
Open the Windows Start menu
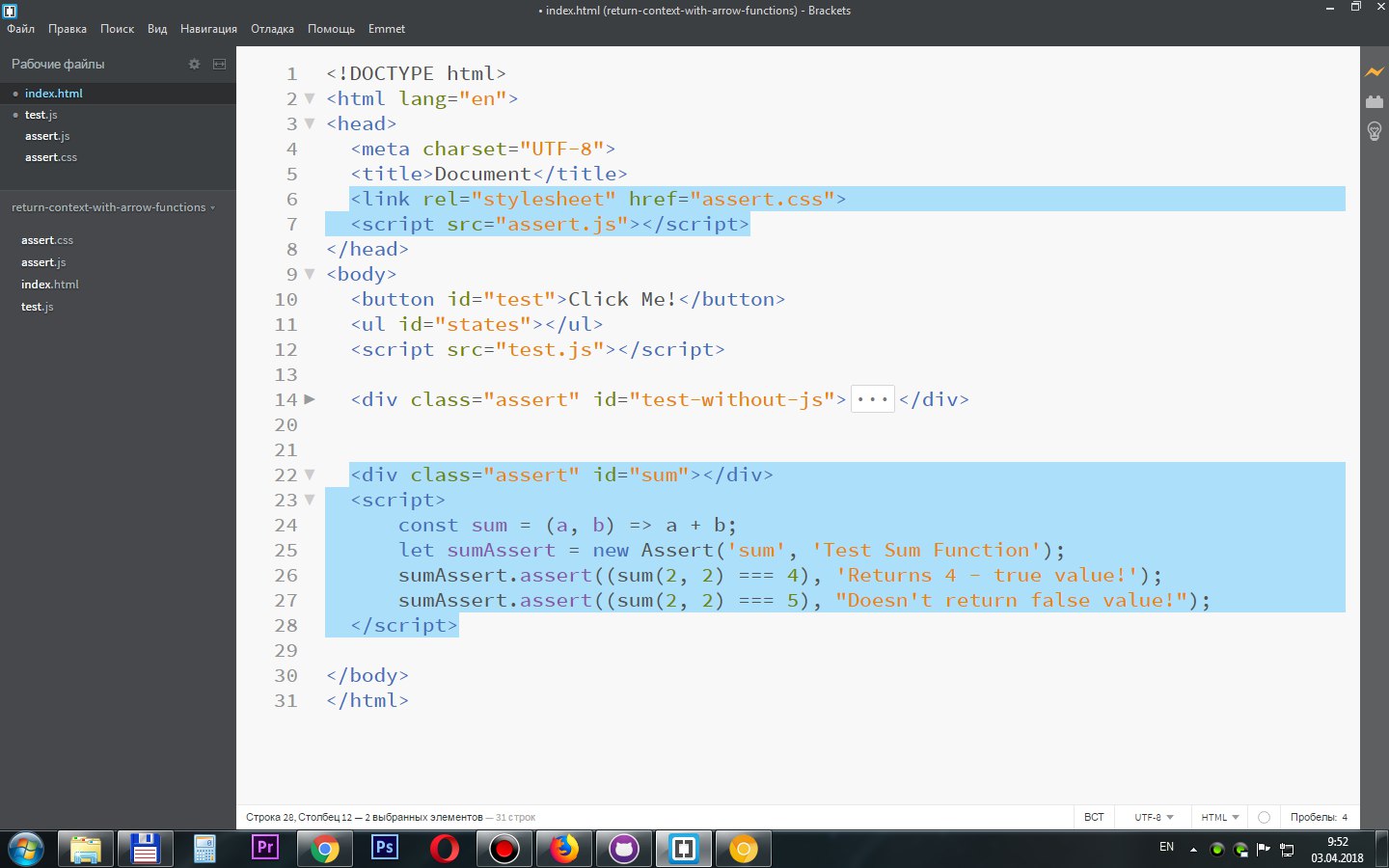[x=26, y=849]
